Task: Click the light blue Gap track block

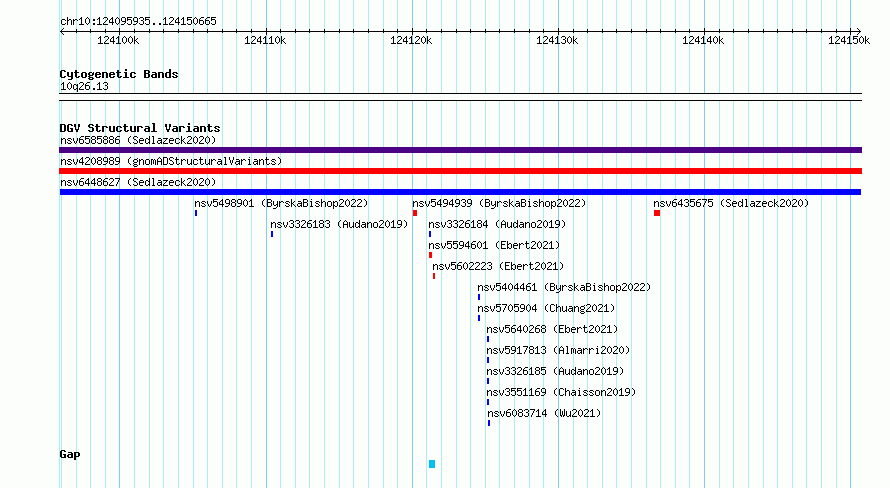Action: coord(432,464)
